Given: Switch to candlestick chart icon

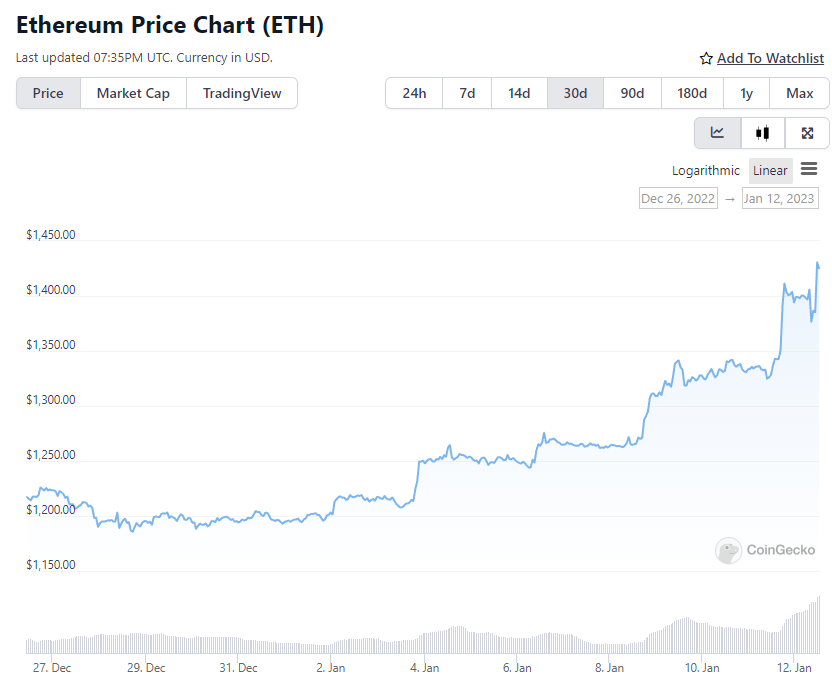Looking at the screenshot, I should (x=763, y=133).
